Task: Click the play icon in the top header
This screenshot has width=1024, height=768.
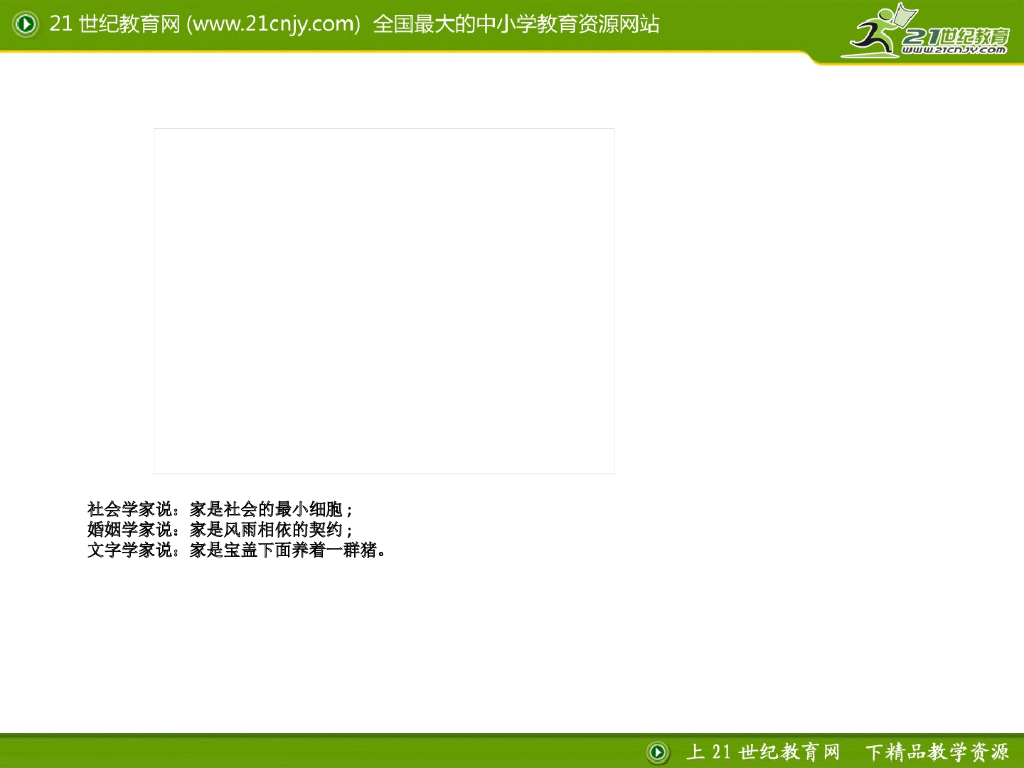Action: click(26, 24)
